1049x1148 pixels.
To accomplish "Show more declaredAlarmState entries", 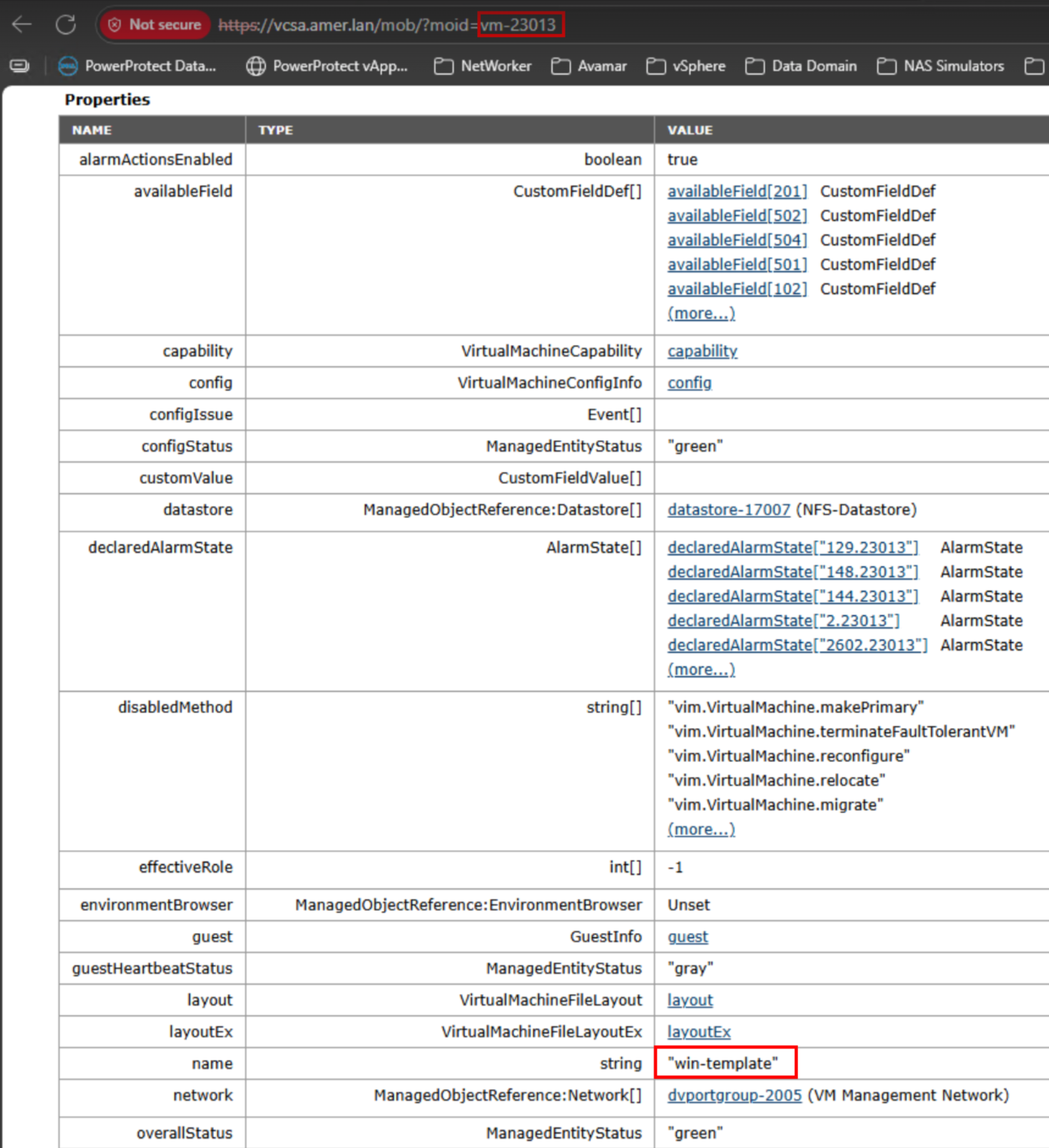I will pos(701,670).
